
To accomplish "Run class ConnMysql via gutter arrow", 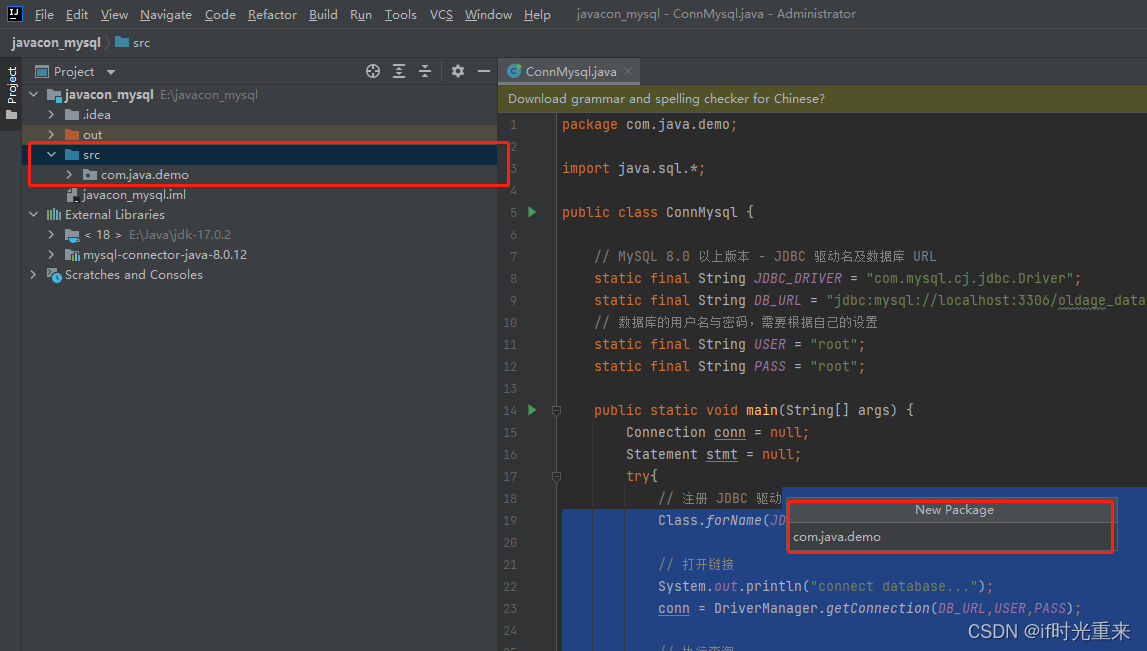I will (x=533, y=212).
